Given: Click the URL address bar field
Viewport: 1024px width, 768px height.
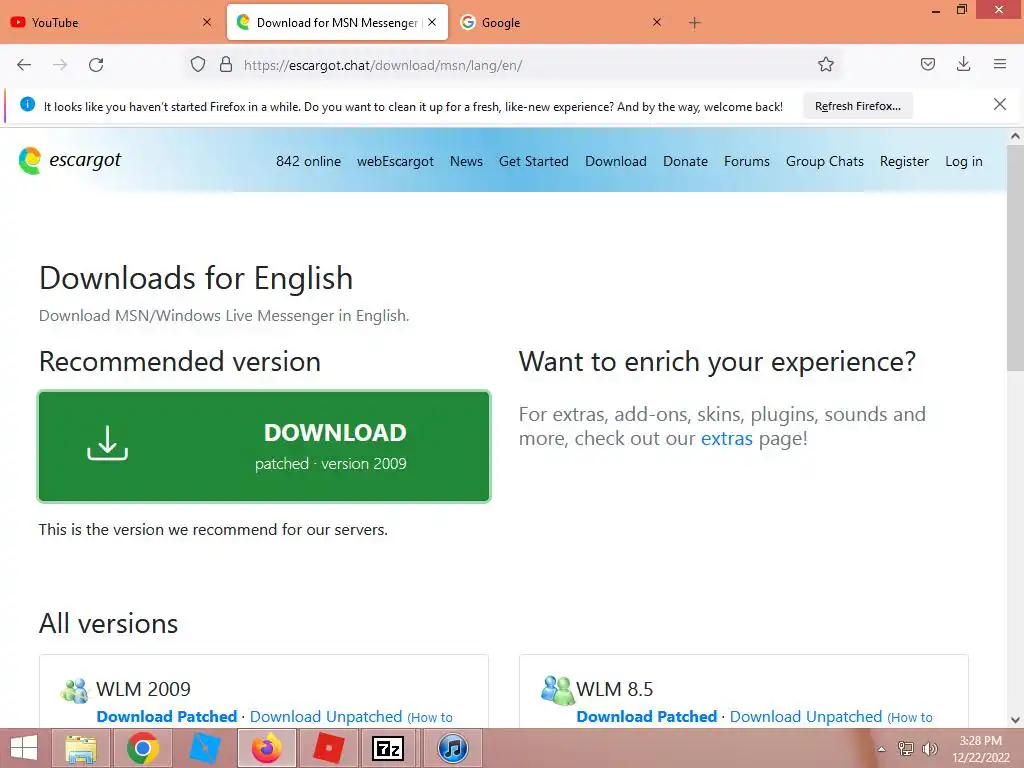Looking at the screenshot, I should pos(511,65).
